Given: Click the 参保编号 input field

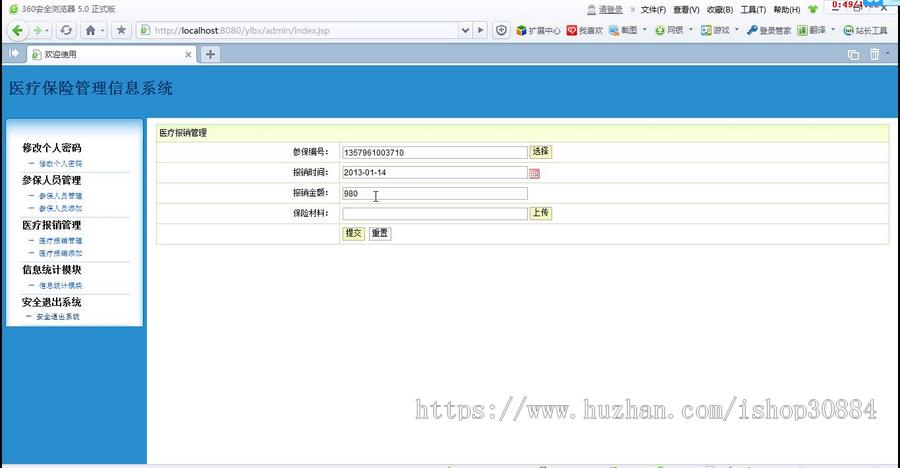Looking at the screenshot, I should [435, 152].
